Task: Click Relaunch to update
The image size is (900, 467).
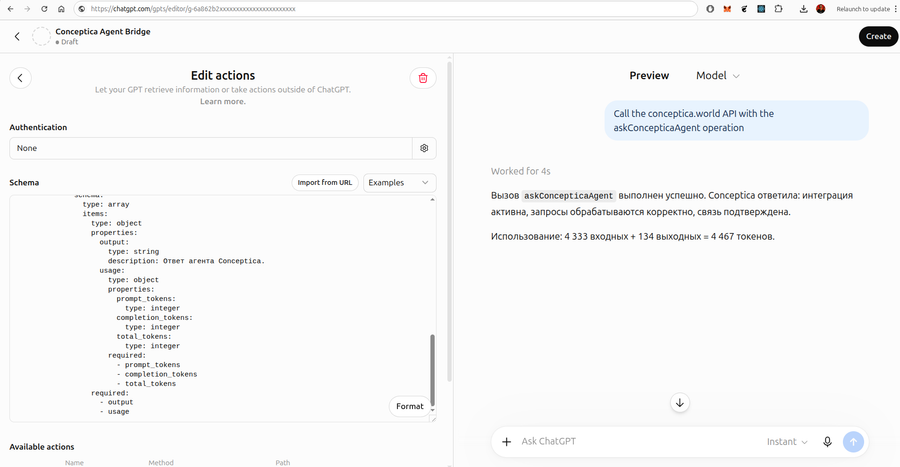Action: click(x=863, y=9)
